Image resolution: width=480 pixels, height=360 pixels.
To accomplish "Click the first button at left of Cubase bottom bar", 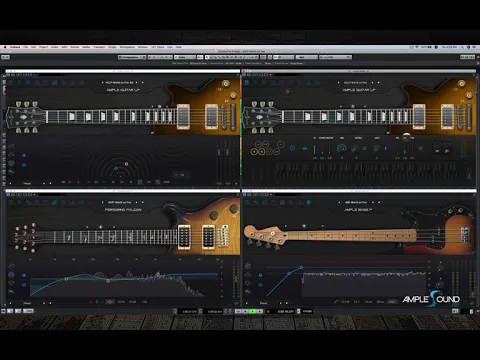I will (x=3, y=311).
